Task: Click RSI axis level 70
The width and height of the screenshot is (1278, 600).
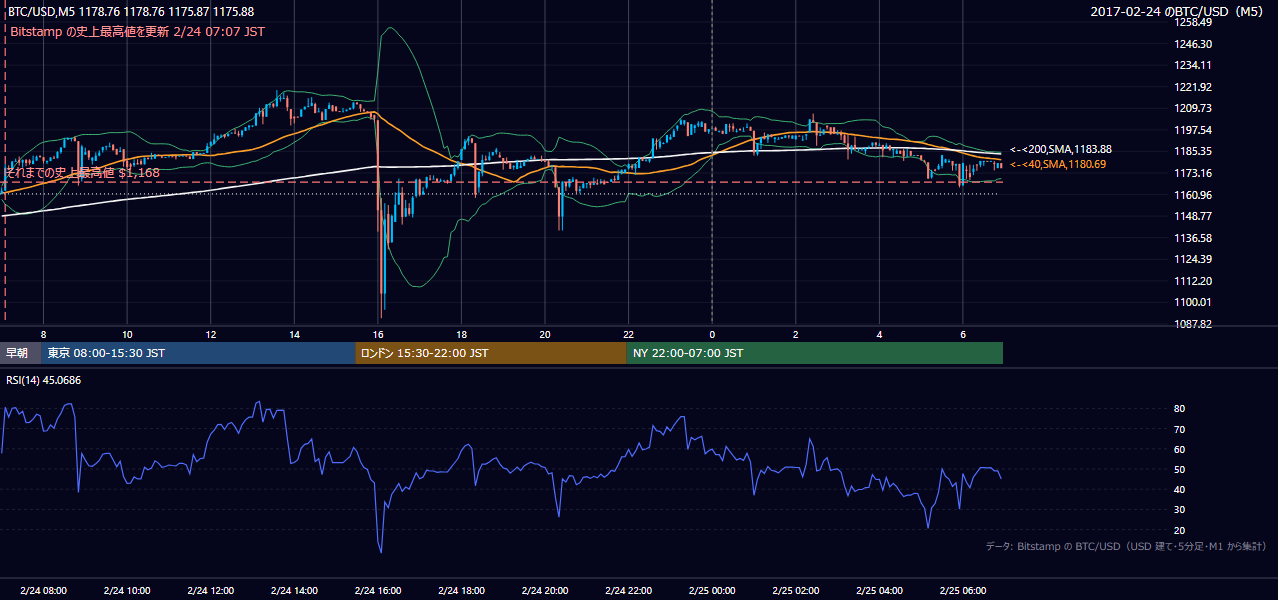Action: 1179,429
